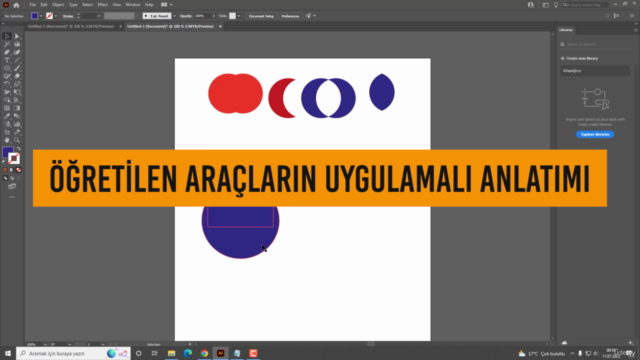The height and width of the screenshot is (360, 640).
Task: Set paint mode to None in toolbar
Action: pos(18,170)
